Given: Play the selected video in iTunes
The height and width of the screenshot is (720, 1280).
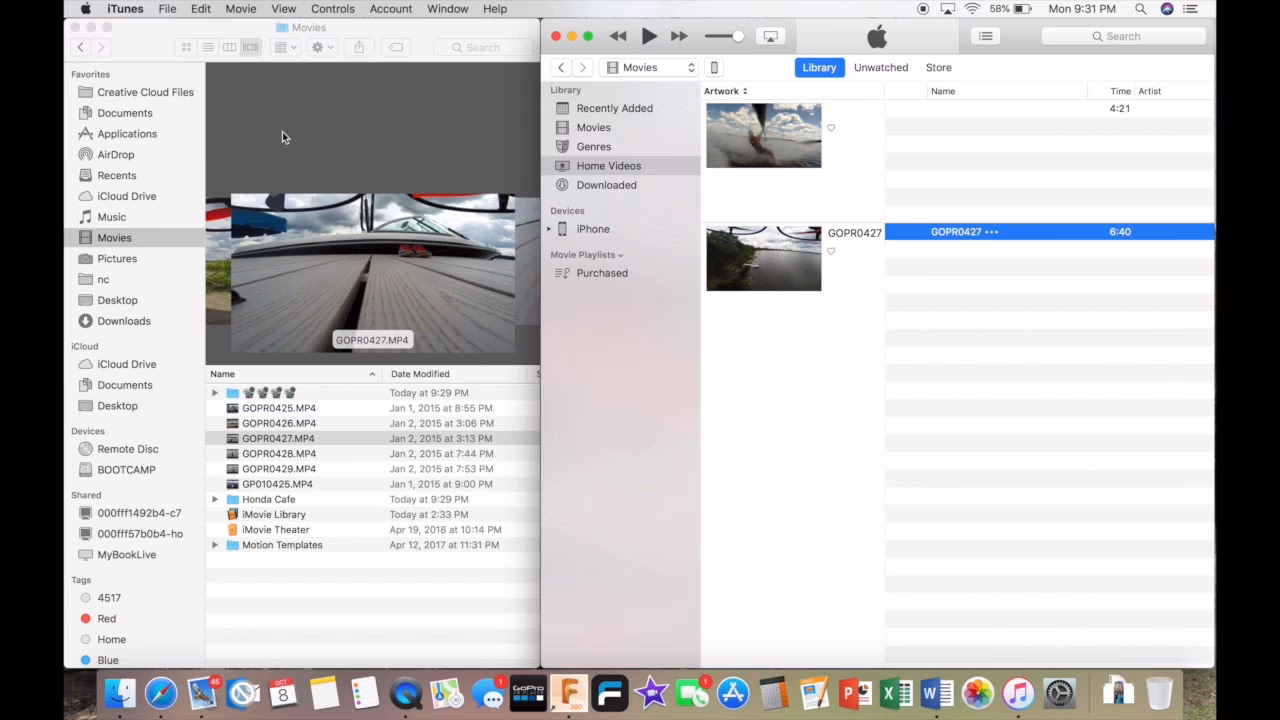Looking at the screenshot, I should click(x=649, y=36).
